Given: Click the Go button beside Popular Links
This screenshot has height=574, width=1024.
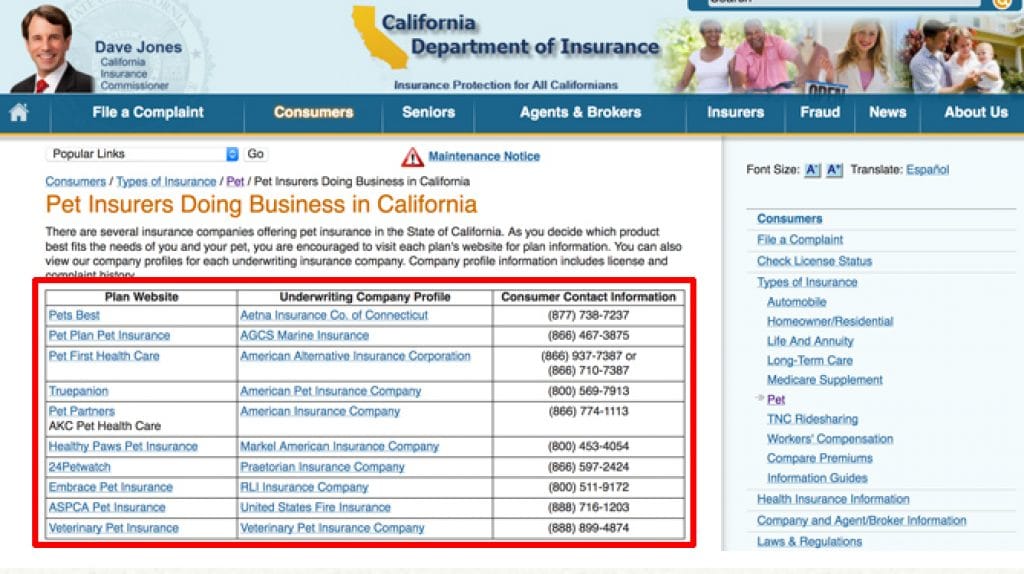Looking at the screenshot, I should point(255,154).
